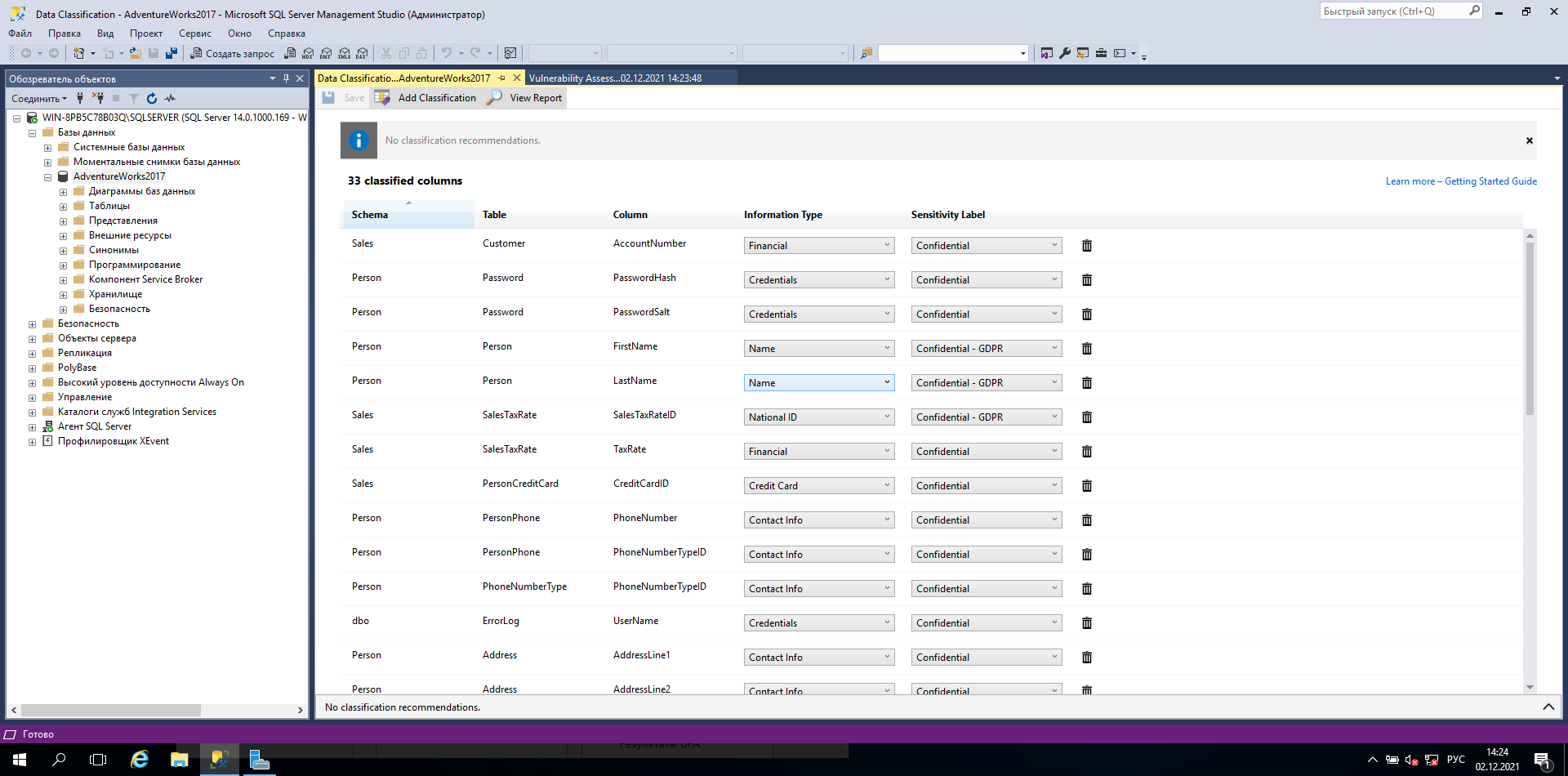The height and width of the screenshot is (776, 1568).
Task: Select the Управление tree item
Action: [85, 398]
